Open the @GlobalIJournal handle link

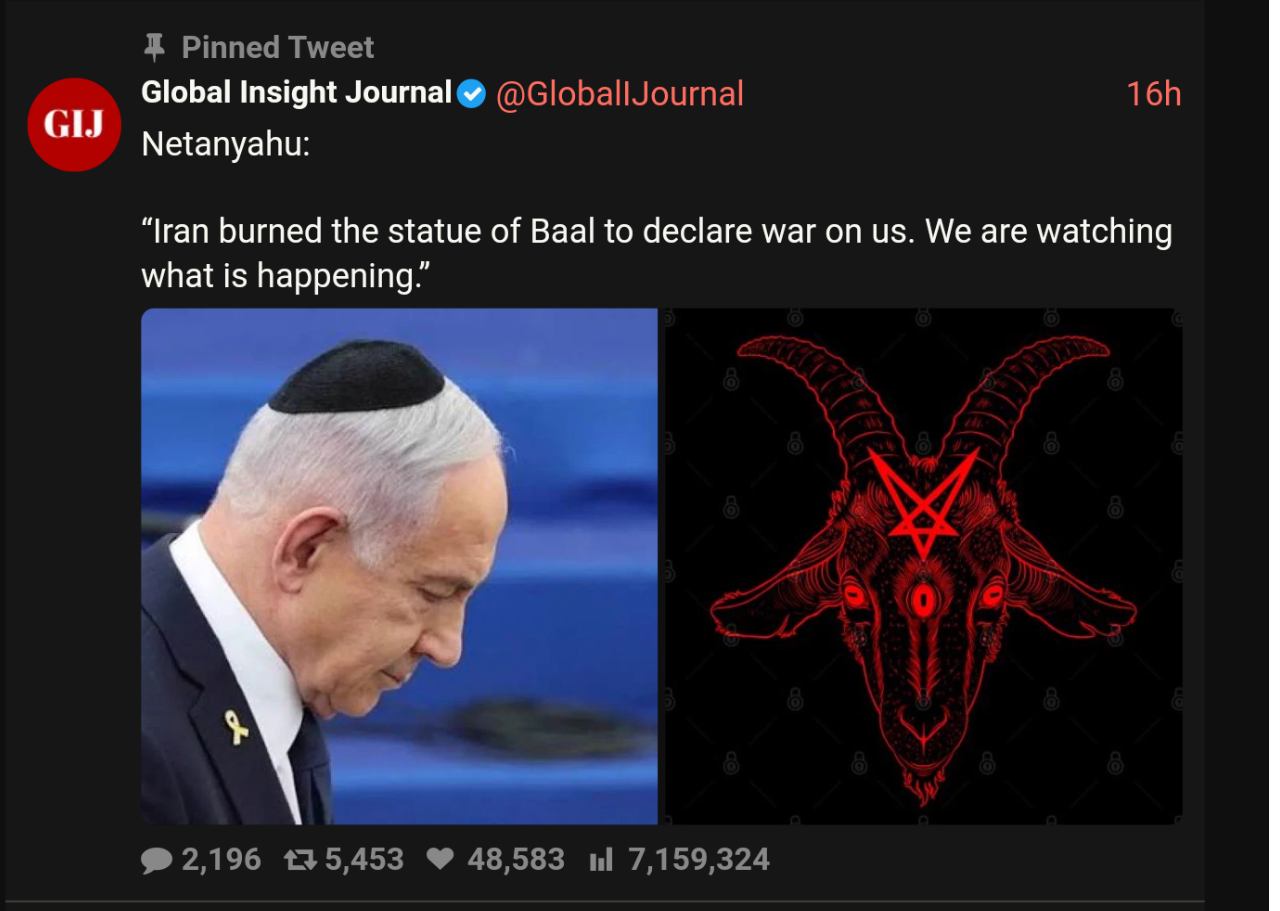(620, 94)
